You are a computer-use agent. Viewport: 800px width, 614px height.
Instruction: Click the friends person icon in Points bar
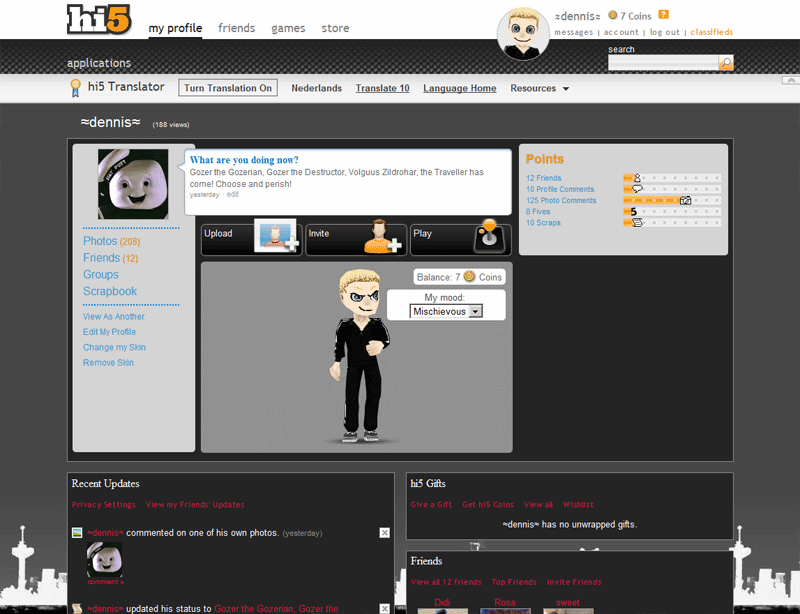[637, 178]
